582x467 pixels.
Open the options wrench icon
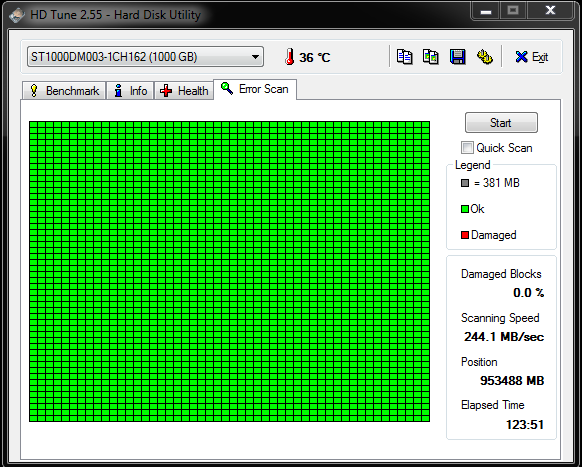(484, 57)
